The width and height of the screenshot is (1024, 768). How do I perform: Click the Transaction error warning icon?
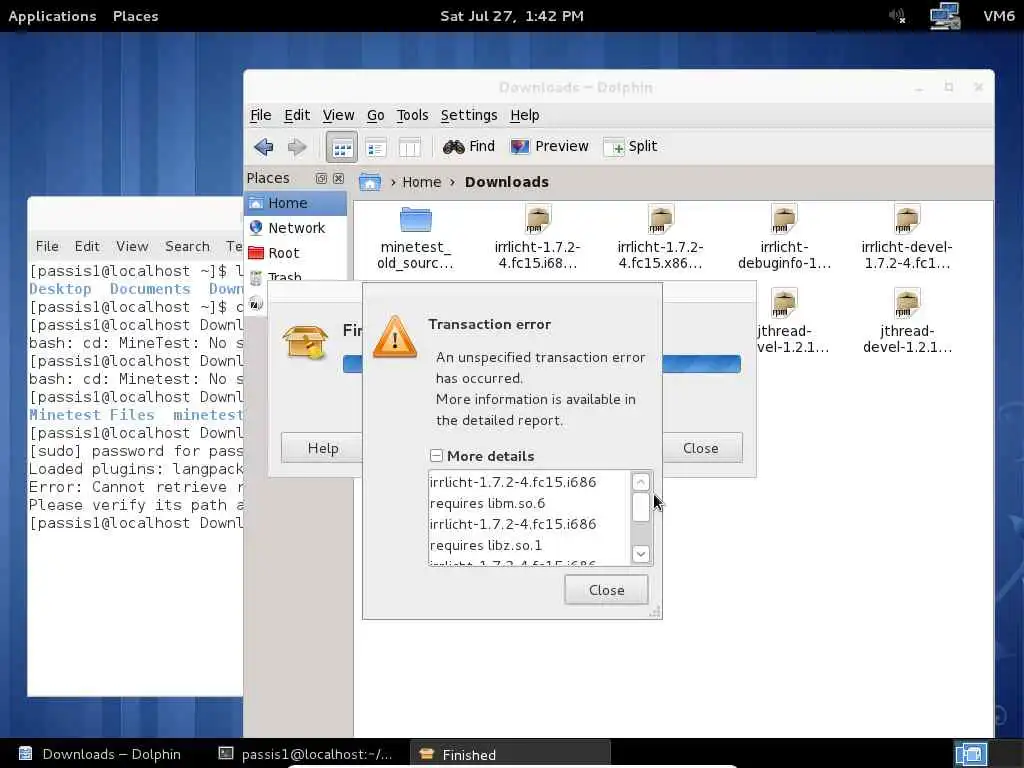click(394, 337)
